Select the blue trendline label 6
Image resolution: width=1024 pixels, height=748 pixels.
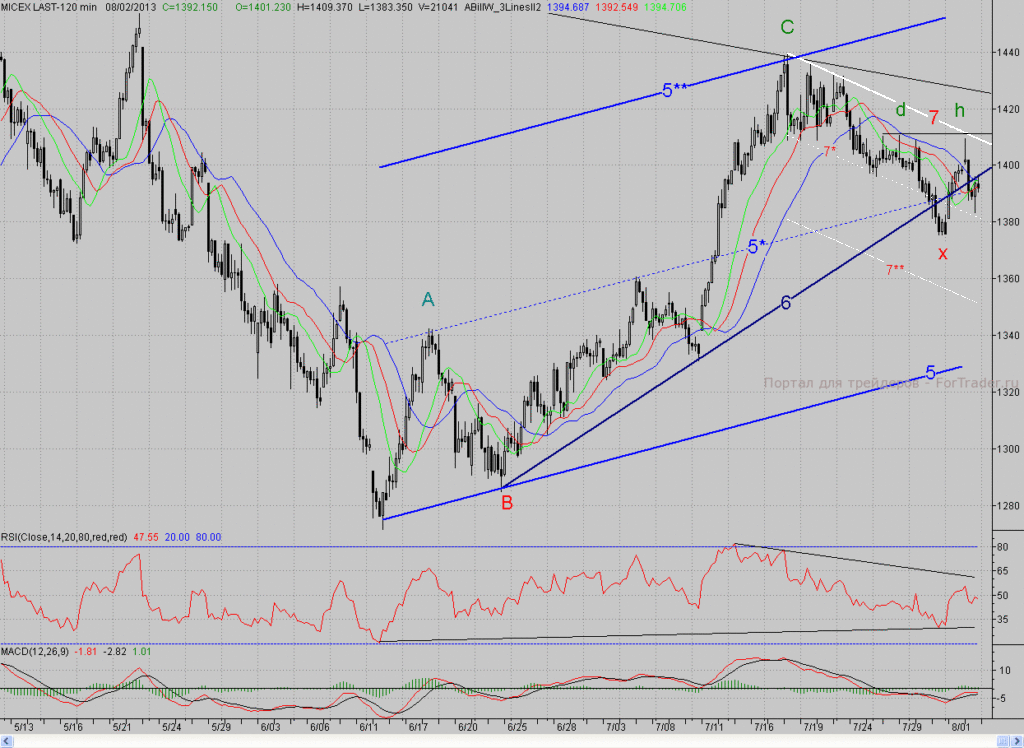[786, 302]
